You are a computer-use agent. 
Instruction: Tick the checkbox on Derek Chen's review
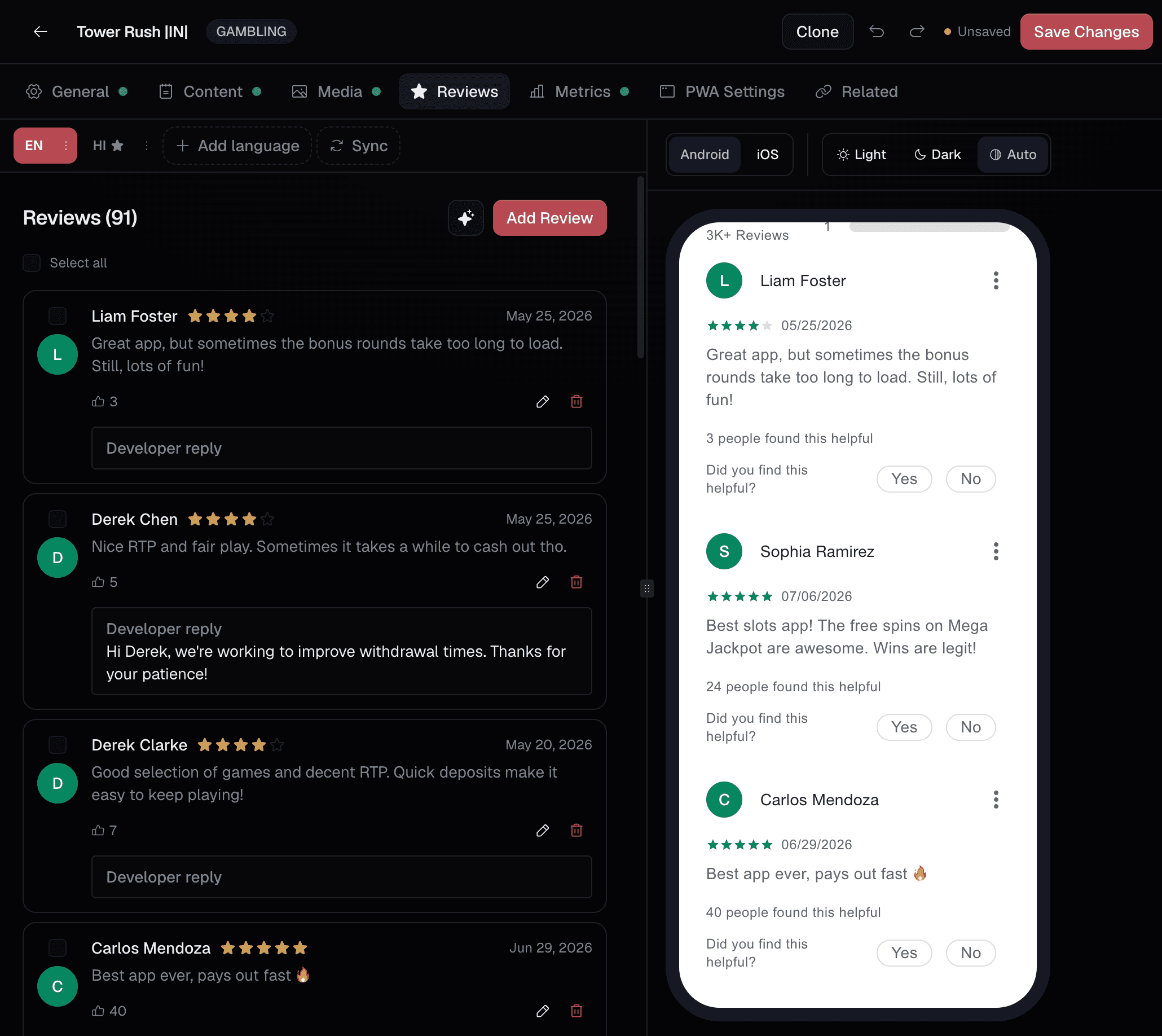tap(58, 519)
